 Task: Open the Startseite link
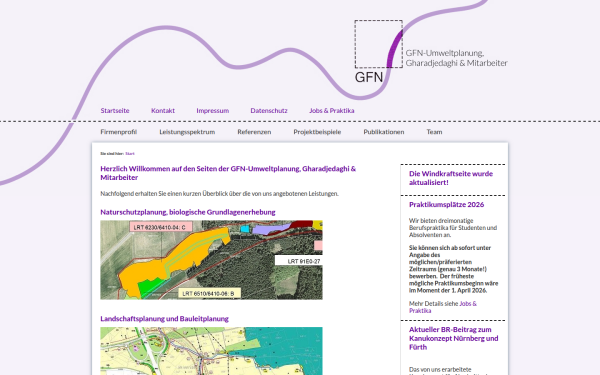point(115,111)
